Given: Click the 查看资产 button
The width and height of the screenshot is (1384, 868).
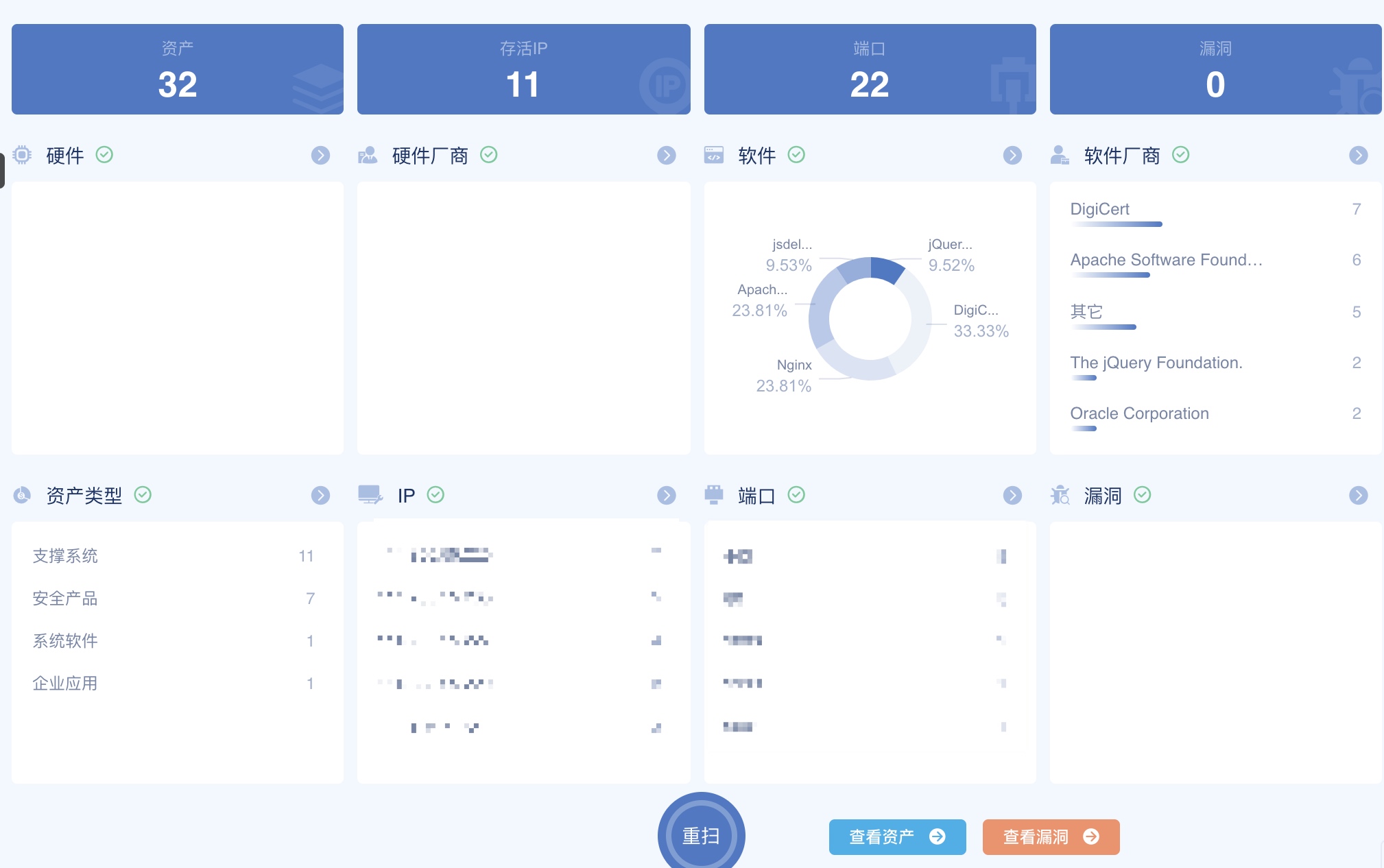Looking at the screenshot, I should (x=897, y=836).
